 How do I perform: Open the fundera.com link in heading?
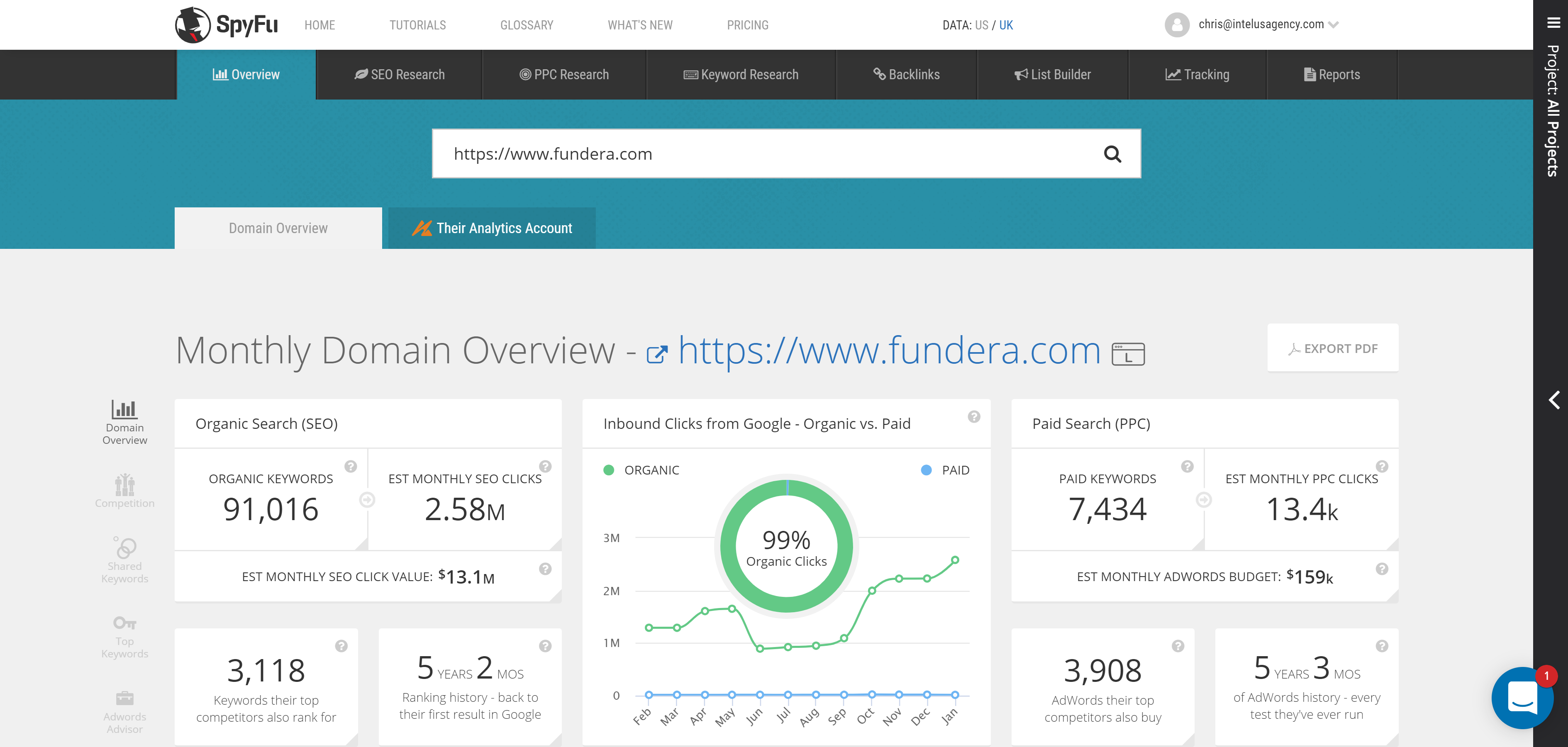pyautogui.click(x=889, y=351)
